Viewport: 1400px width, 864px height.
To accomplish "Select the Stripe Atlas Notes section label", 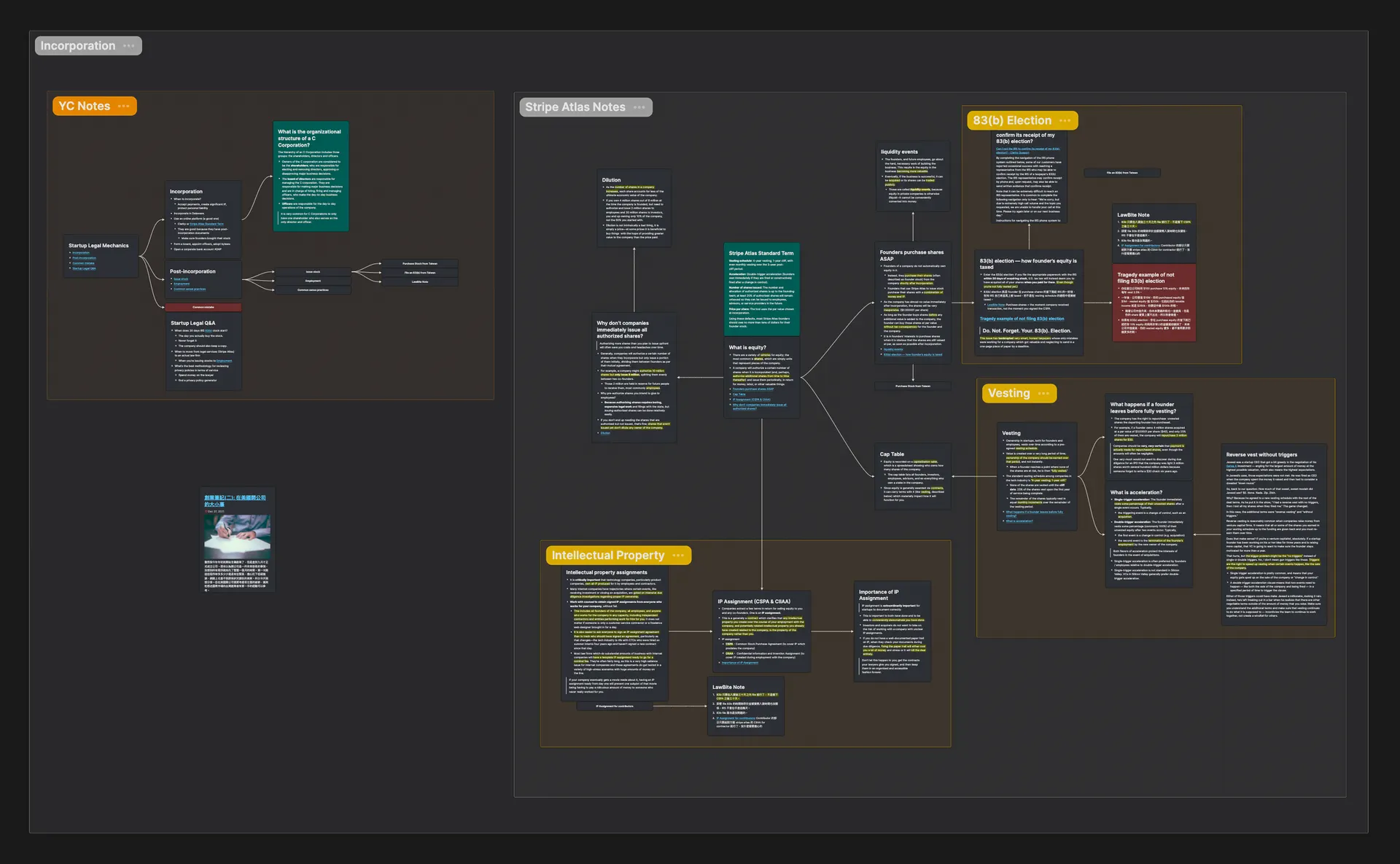I will [575, 108].
